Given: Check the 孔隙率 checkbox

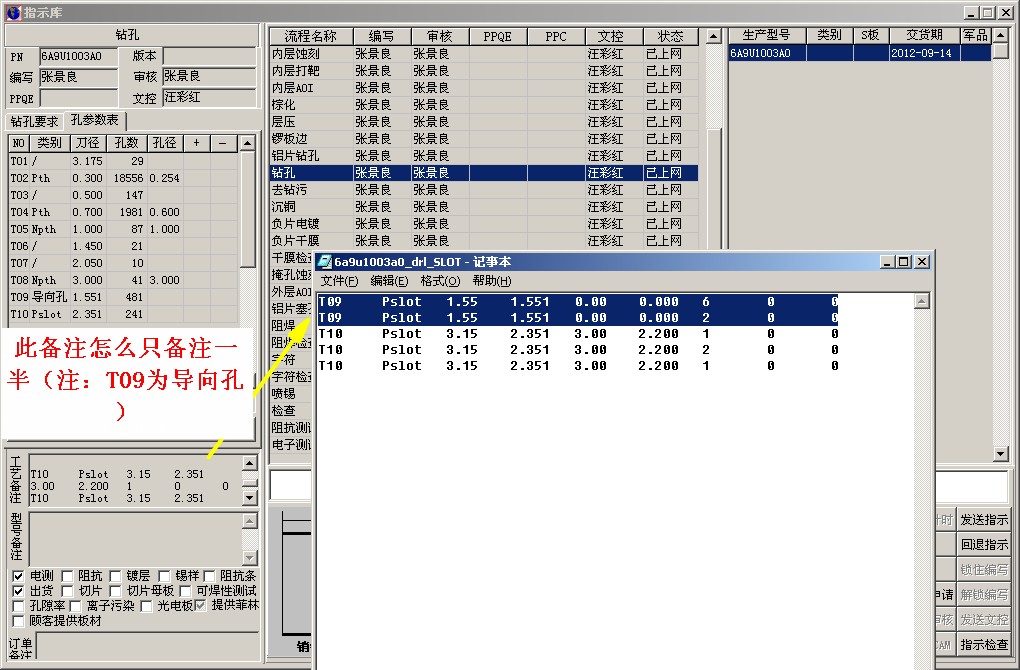Looking at the screenshot, I should (18, 606).
